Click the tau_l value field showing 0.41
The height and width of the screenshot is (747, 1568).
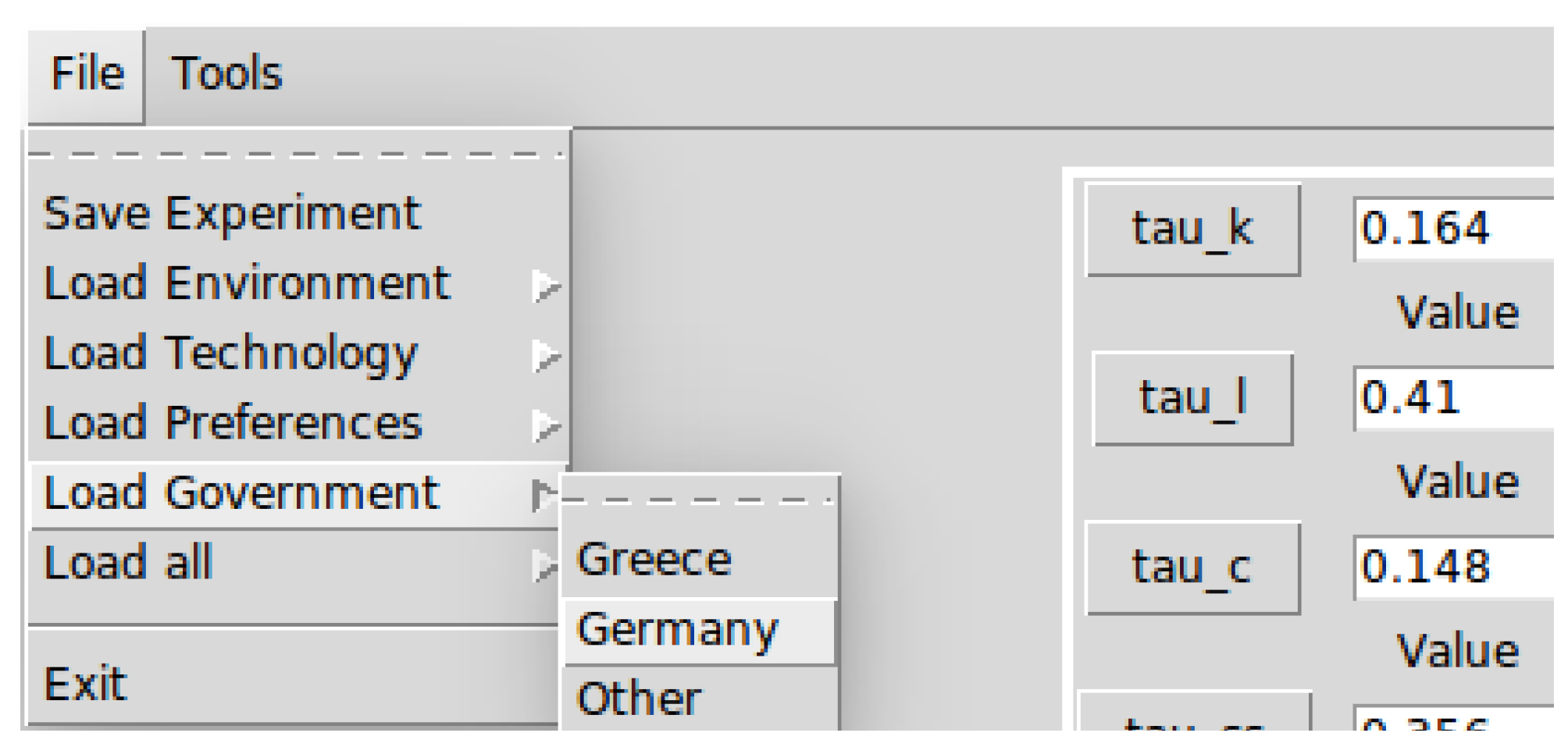click(x=1452, y=398)
